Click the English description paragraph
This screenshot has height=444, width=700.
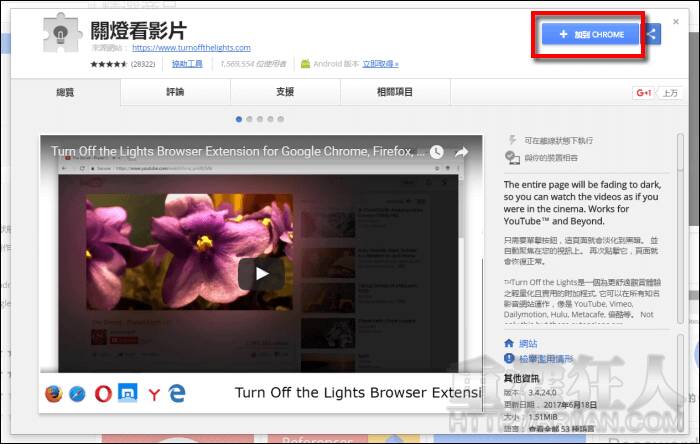click(x=582, y=203)
